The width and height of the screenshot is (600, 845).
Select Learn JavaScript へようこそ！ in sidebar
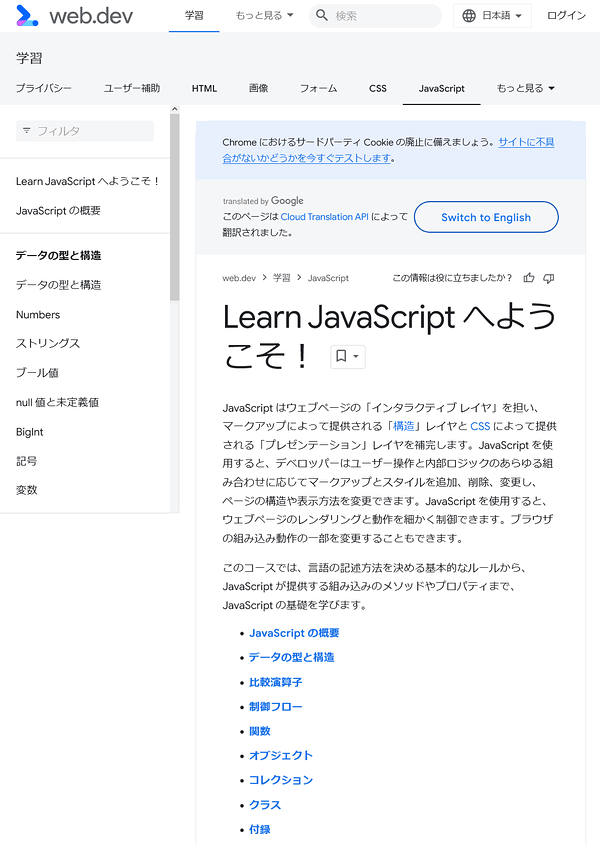[88, 181]
